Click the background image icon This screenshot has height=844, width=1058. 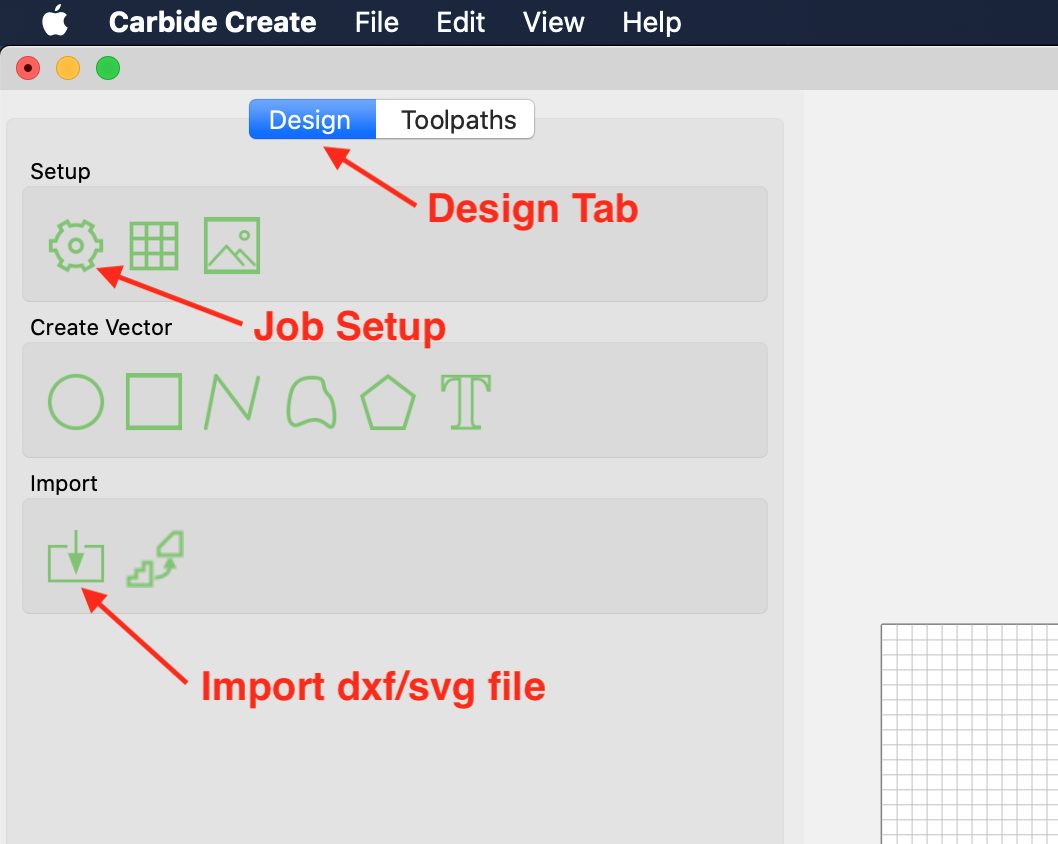[232, 245]
